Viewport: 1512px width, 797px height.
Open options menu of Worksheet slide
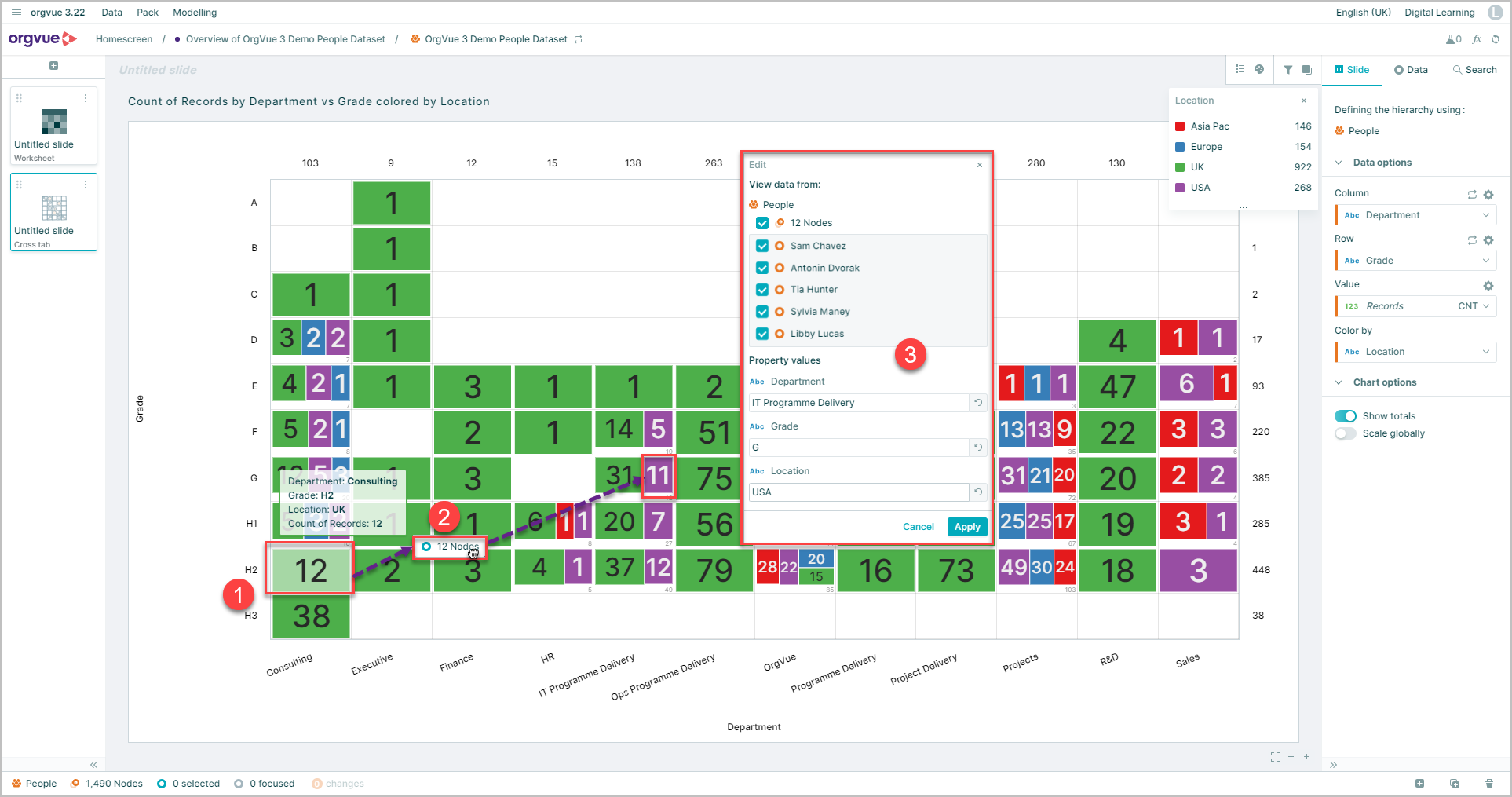click(86, 98)
